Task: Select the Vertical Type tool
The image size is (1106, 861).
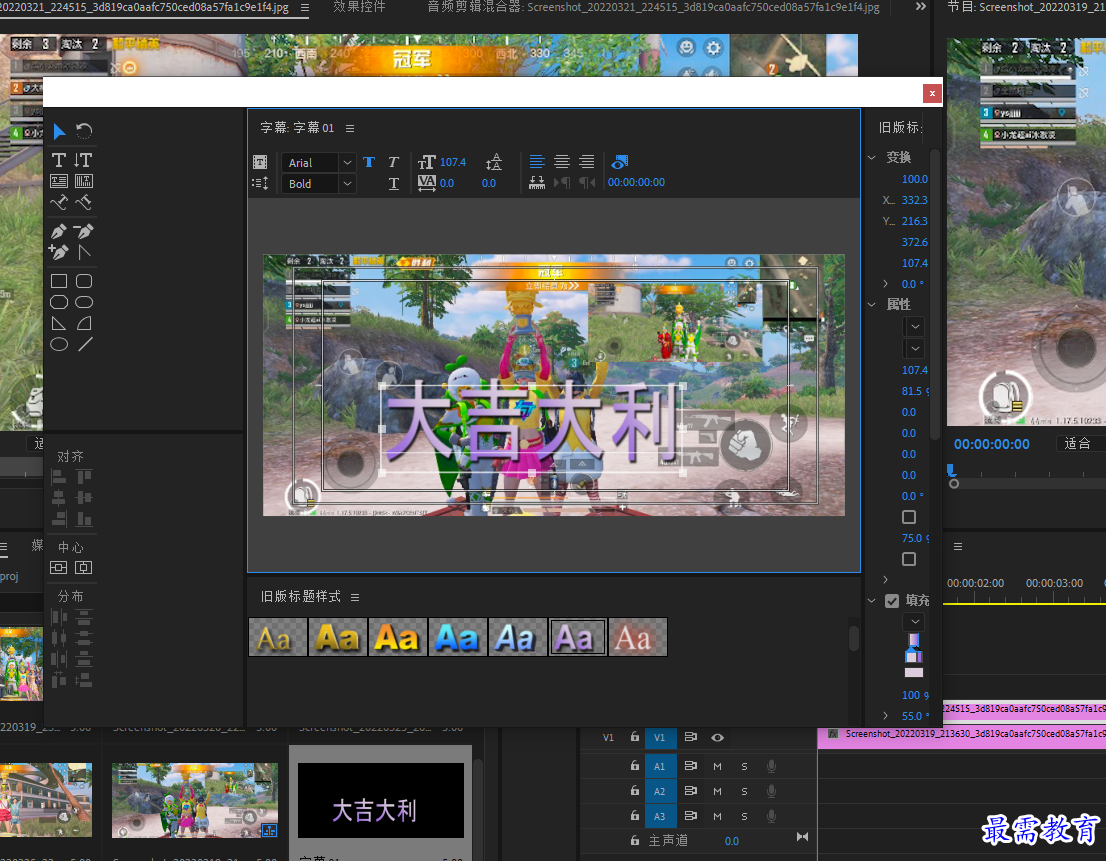Action: tap(83, 160)
